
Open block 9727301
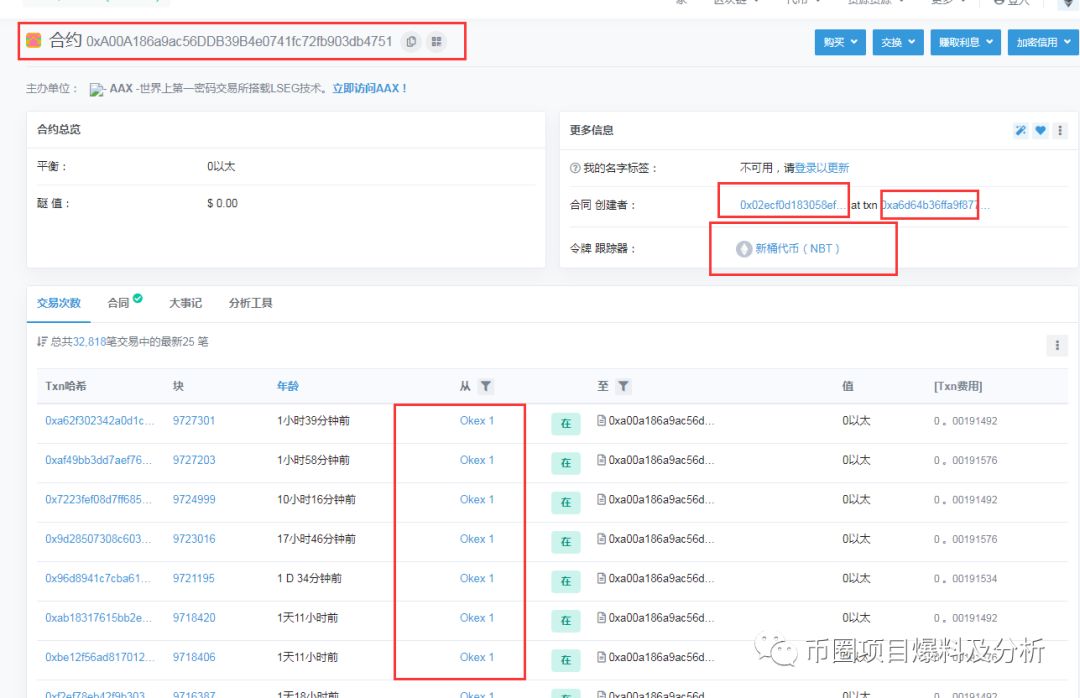(x=194, y=420)
